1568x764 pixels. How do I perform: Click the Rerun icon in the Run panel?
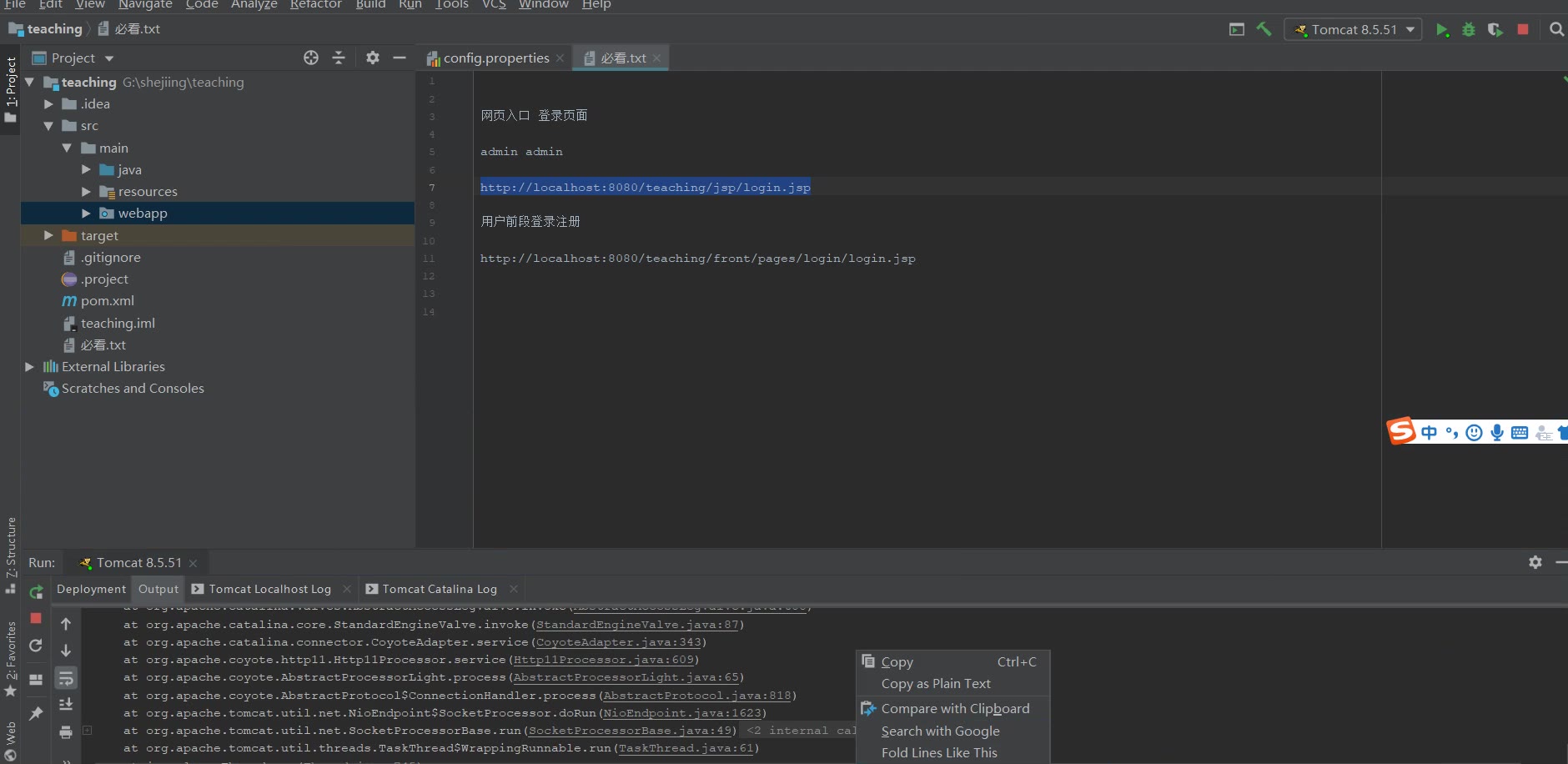pyautogui.click(x=36, y=592)
